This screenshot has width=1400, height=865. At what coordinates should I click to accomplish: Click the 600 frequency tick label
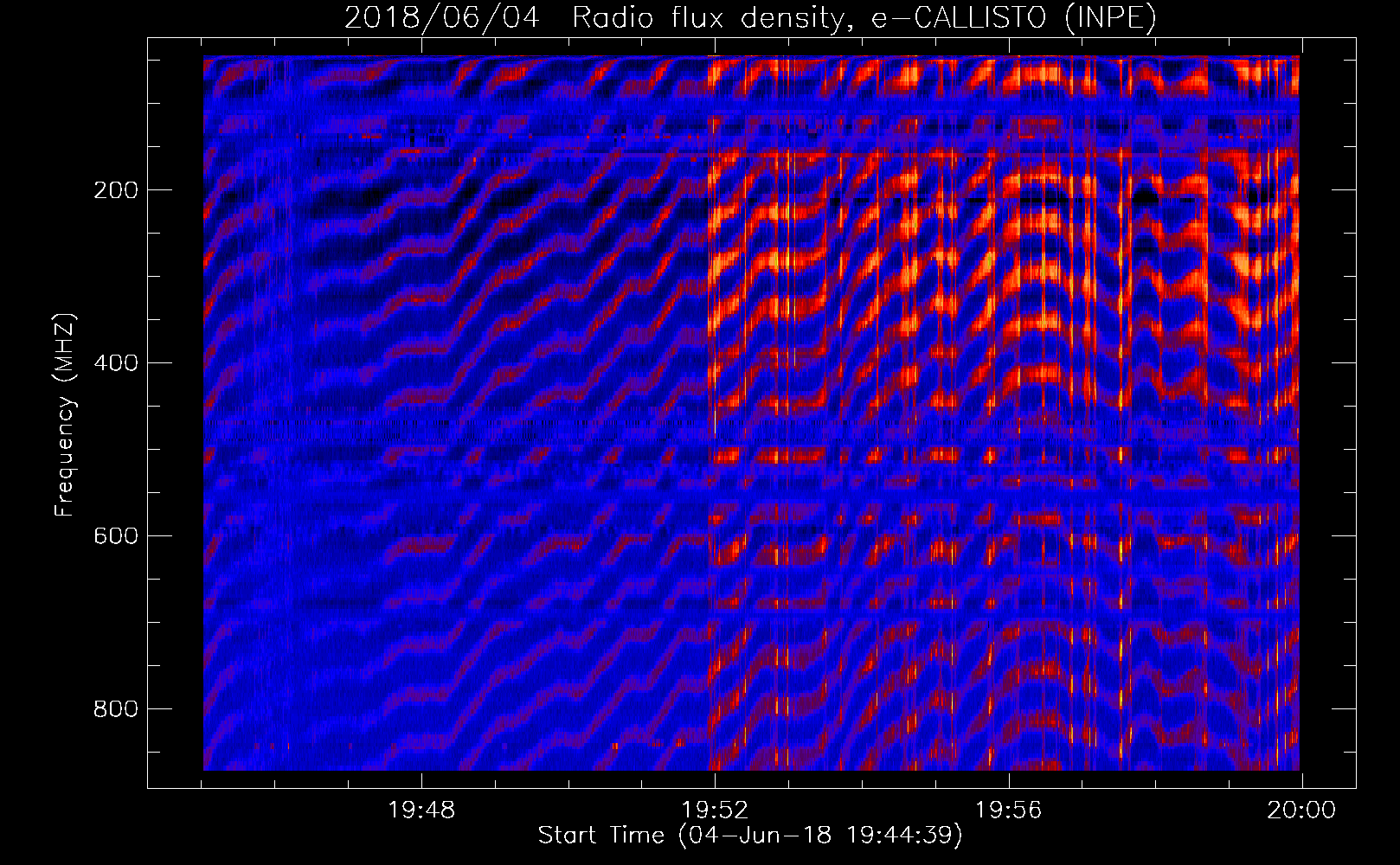pyautogui.click(x=116, y=536)
